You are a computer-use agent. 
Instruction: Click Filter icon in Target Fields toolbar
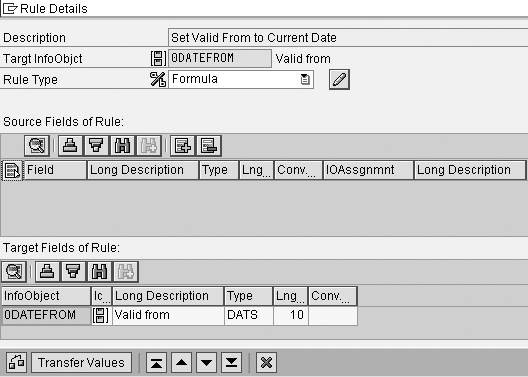point(73,272)
